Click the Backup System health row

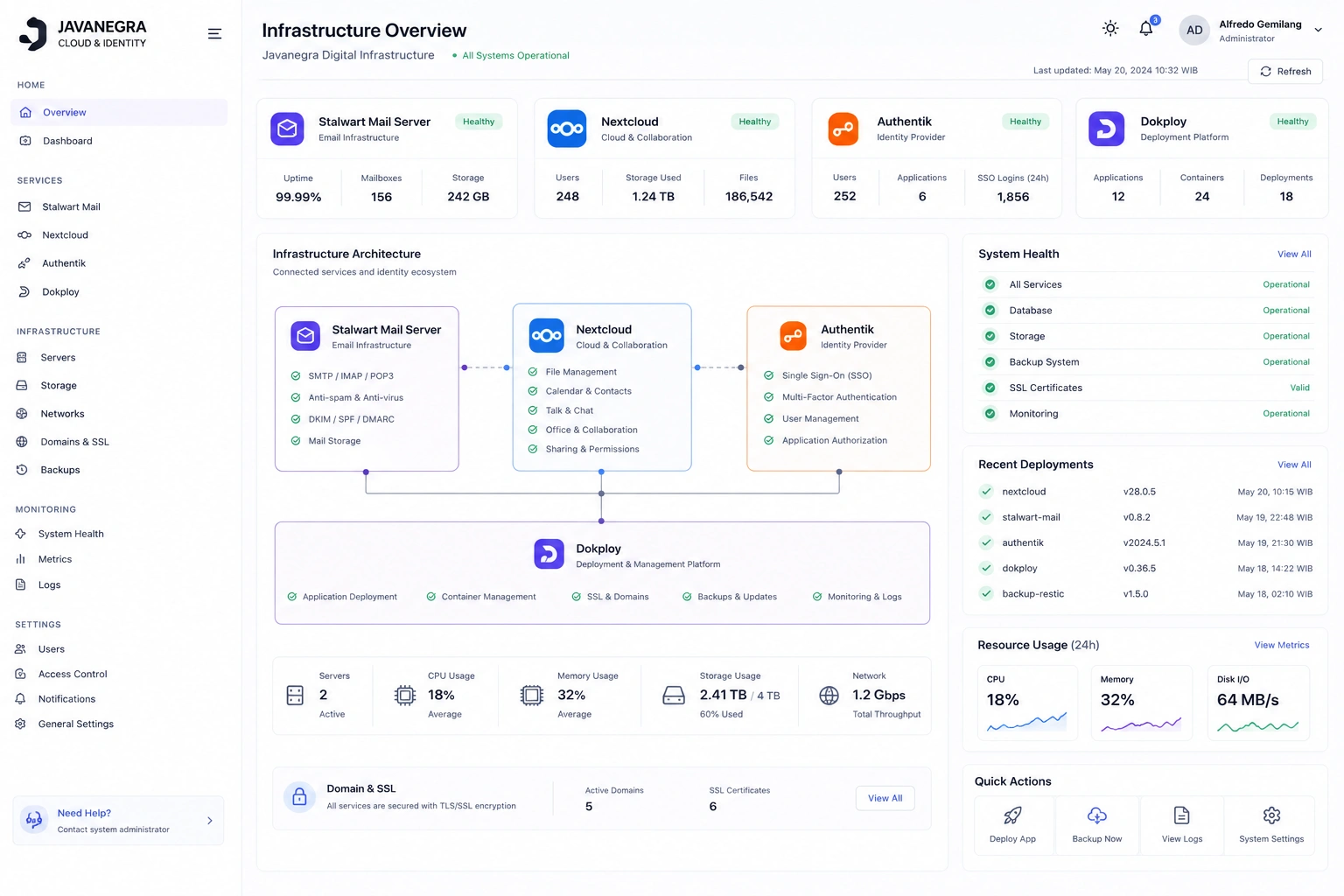[x=1145, y=362]
